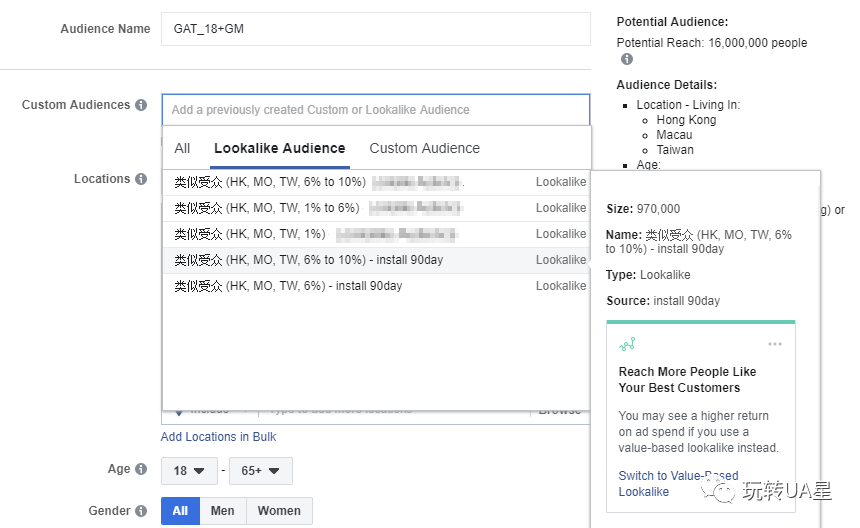
Task: Select the blurred-name 1% lookalike audience row
Action: pos(376,234)
